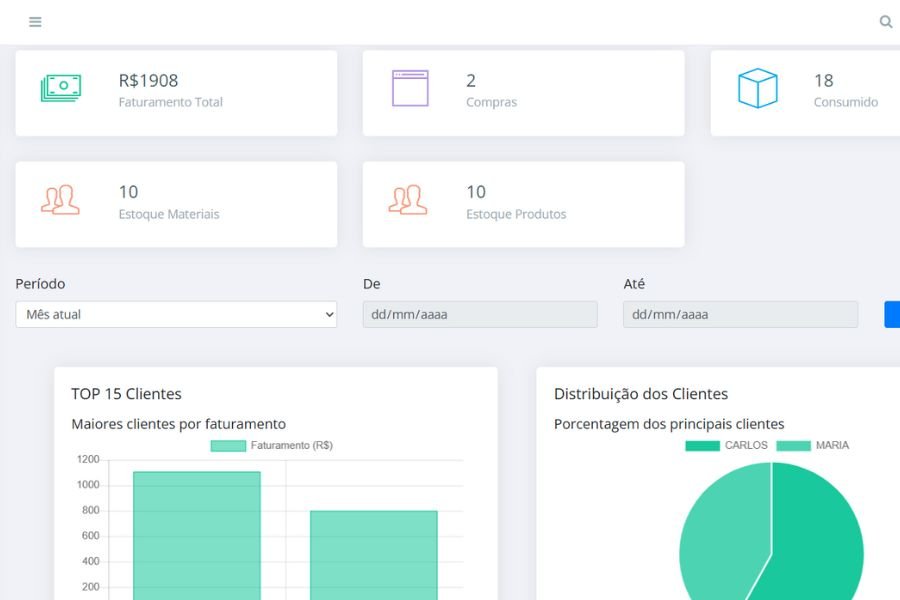This screenshot has height=600, width=900.
Task: Open the Período dropdown showing Mês atual
Action: click(x=176, y=314)
